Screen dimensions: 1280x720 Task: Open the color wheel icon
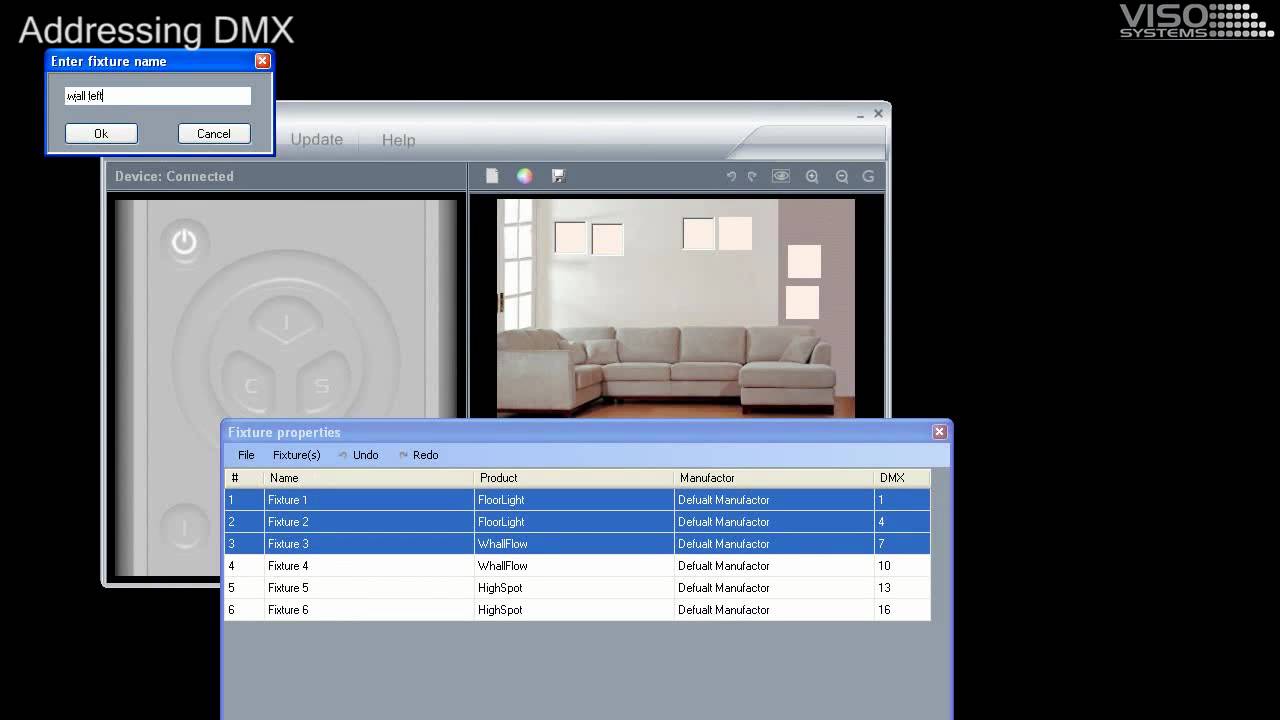[x=524, y=176]
